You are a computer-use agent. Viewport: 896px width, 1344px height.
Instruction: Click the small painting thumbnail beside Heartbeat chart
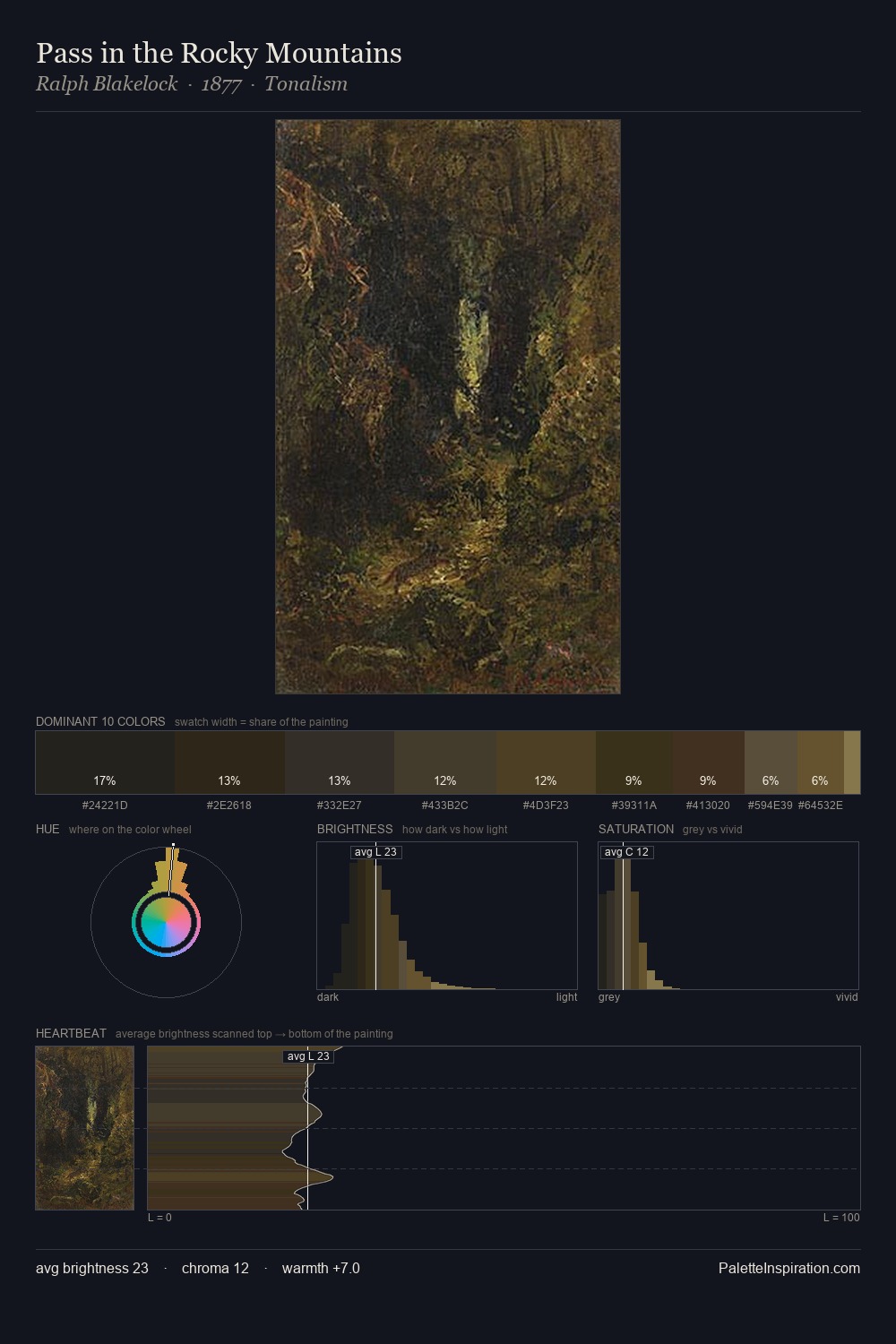click(x=85, y=1128)
